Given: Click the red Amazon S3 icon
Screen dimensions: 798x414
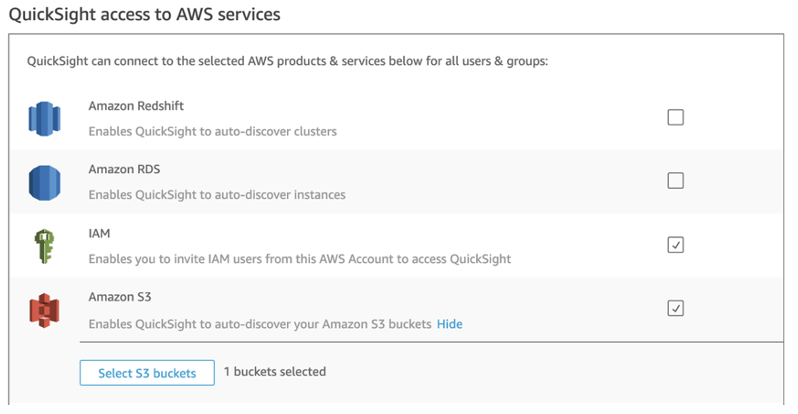Looking at the screenshot, I should [x=45, y=309].
